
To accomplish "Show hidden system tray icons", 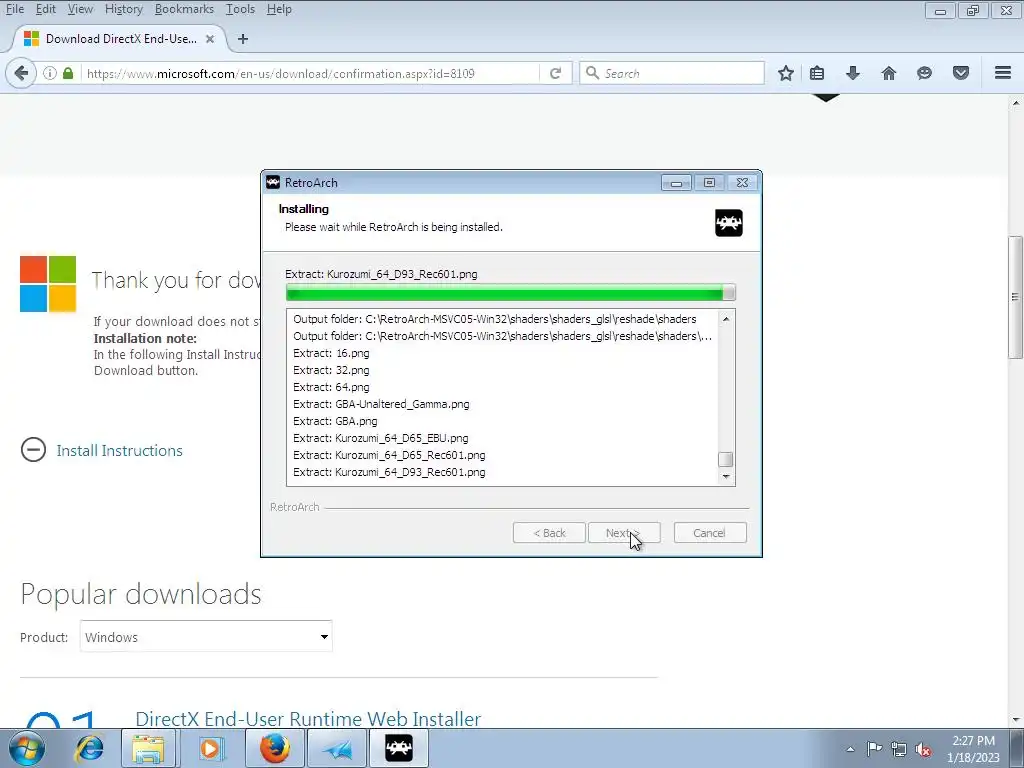I will [x=850, y=749].
